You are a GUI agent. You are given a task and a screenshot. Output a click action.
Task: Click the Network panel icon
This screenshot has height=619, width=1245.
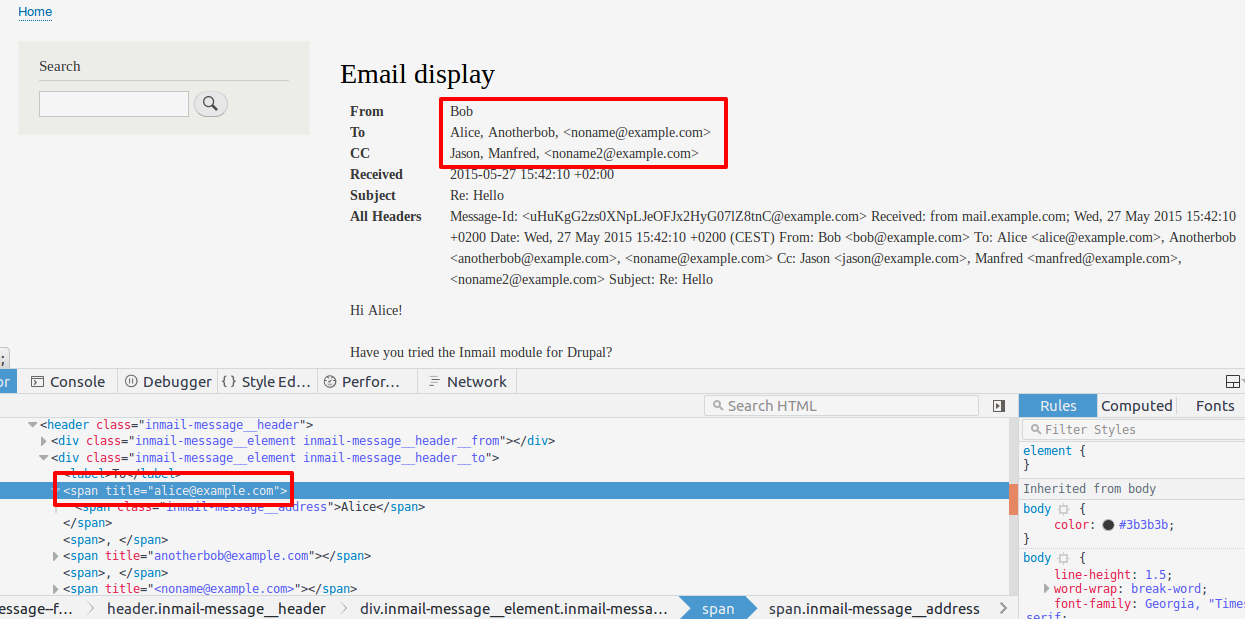pos(434,381)
